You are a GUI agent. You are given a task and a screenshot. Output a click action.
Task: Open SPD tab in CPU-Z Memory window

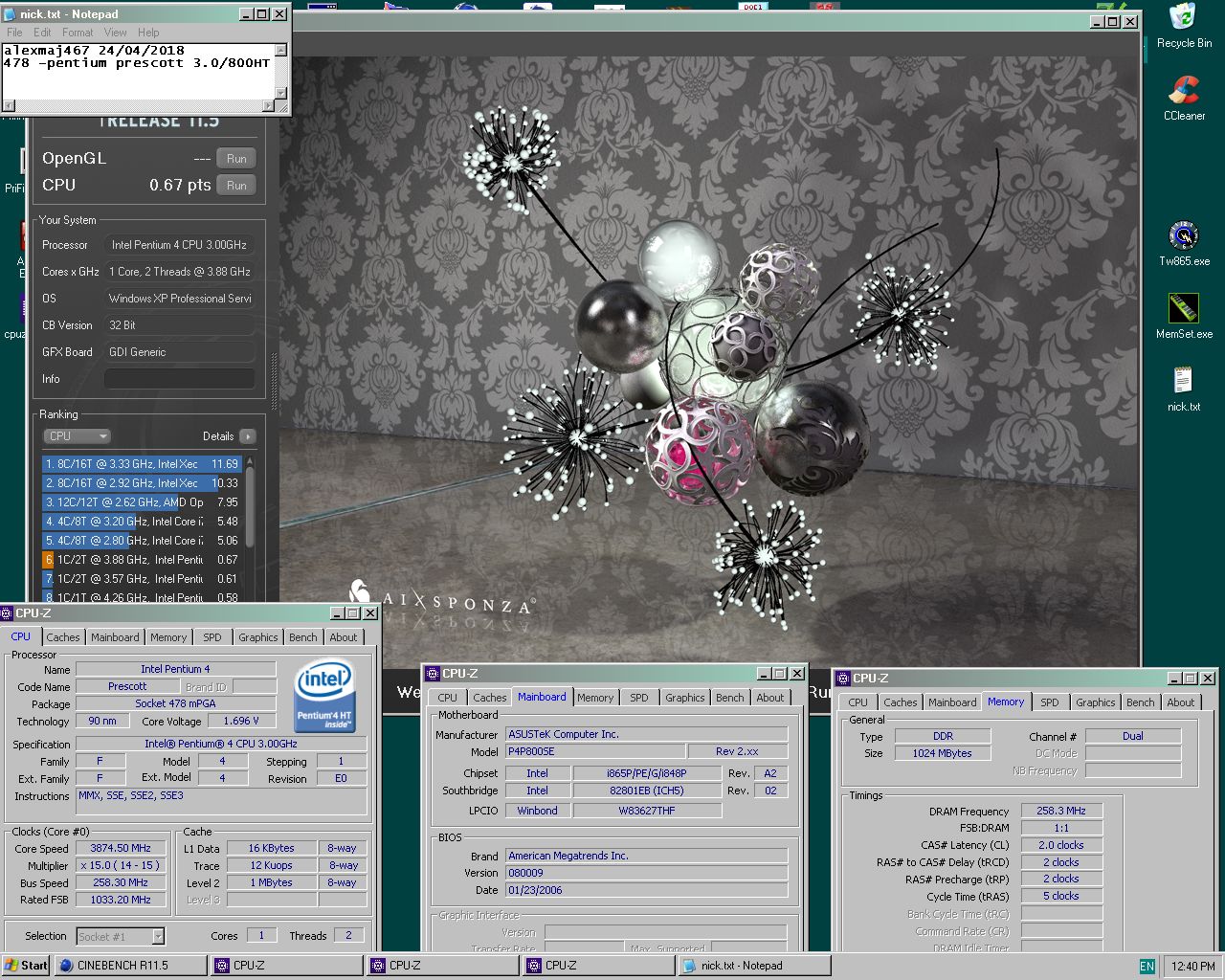tap(1050, 702)
